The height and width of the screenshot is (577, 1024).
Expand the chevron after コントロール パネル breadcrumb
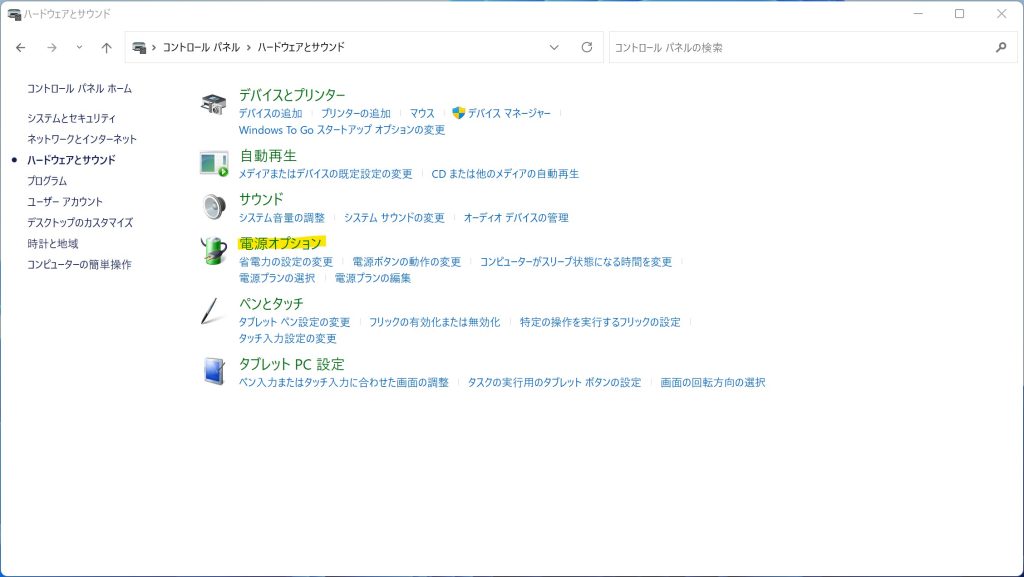pyautogui.click(x=248, y=47)
